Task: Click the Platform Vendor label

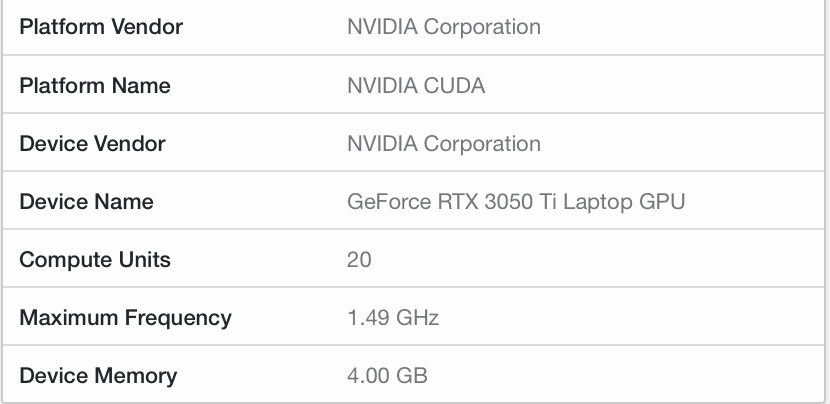Action: click(x=101, y=28)
